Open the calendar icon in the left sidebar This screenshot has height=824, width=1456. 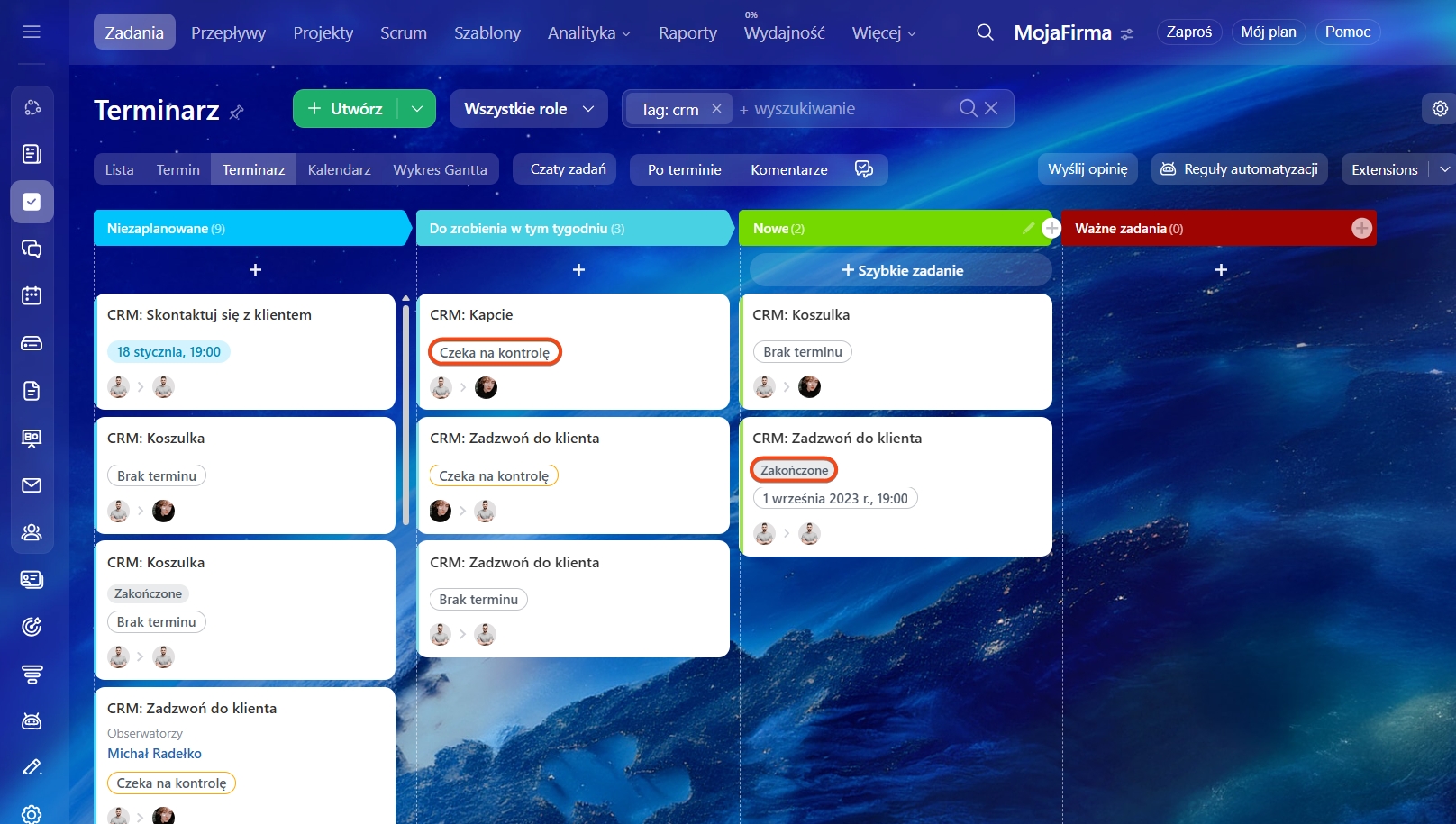32,295
